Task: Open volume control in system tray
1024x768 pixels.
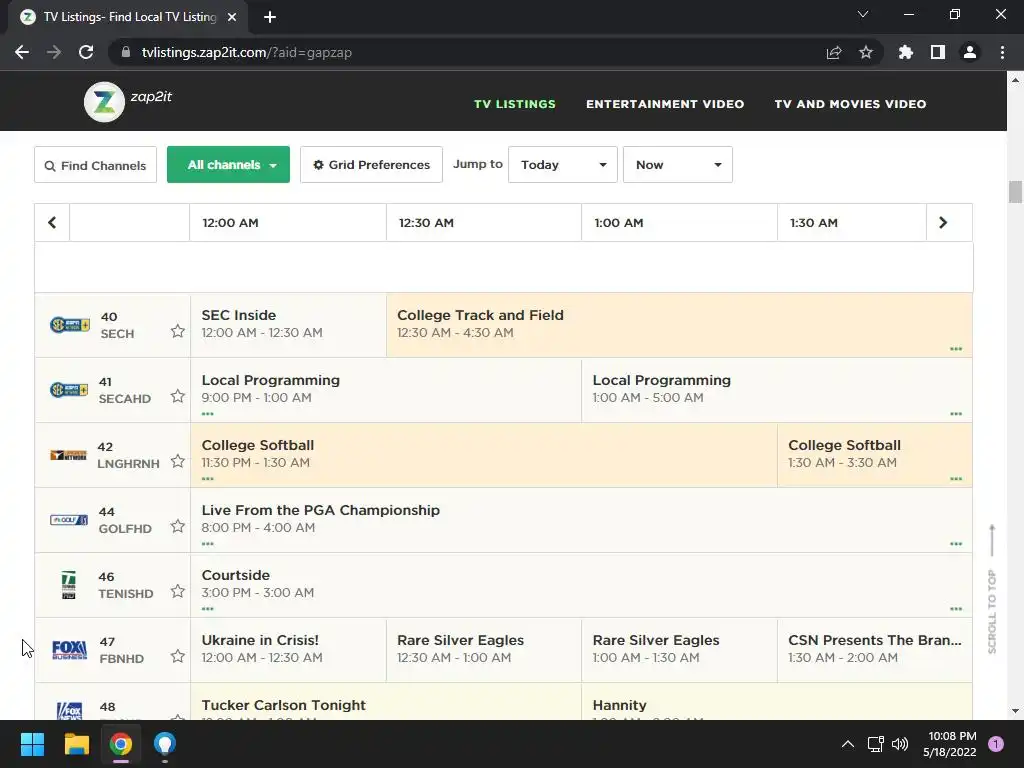Action: (x=900, y=744)
